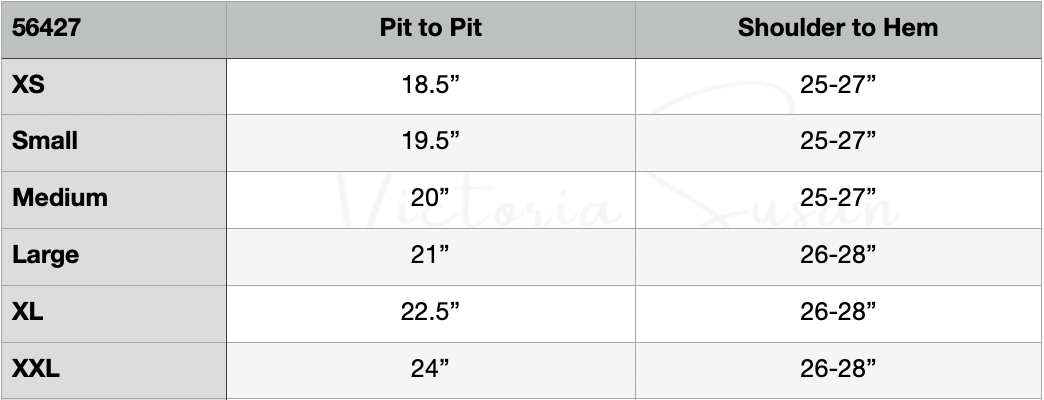Select the Large row label

[46, 255]
